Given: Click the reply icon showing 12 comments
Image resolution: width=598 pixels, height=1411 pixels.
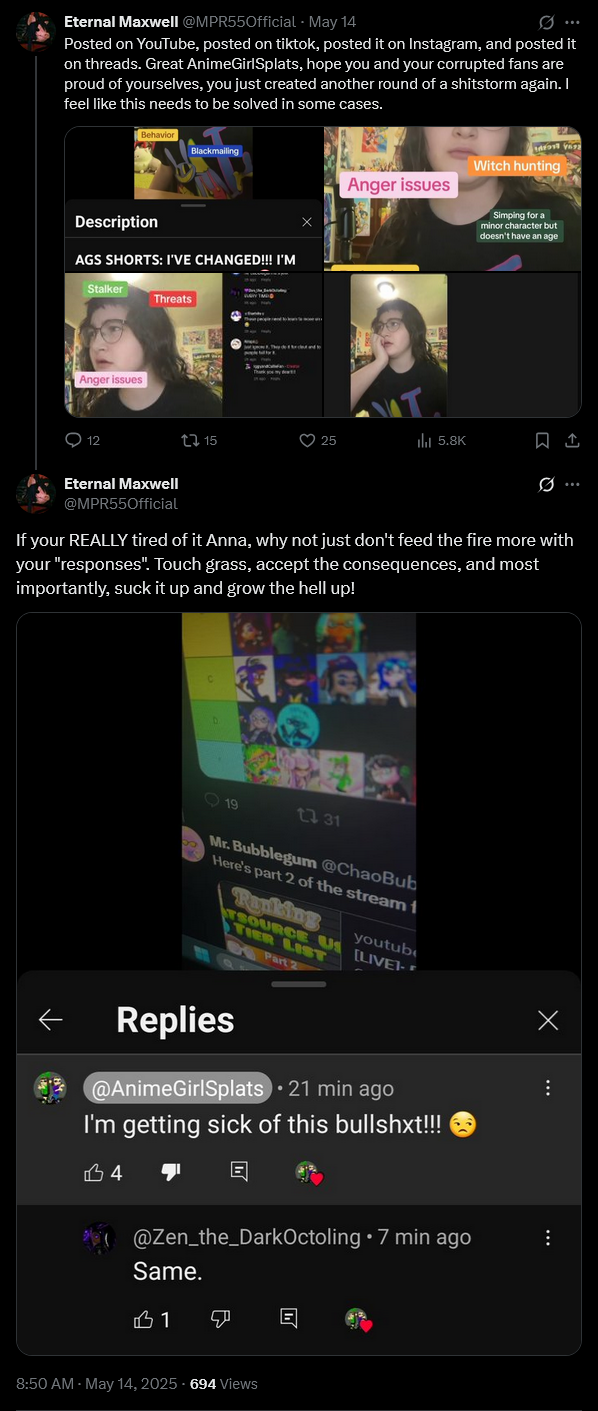Looking at the screenshot, I should (82, 440).
